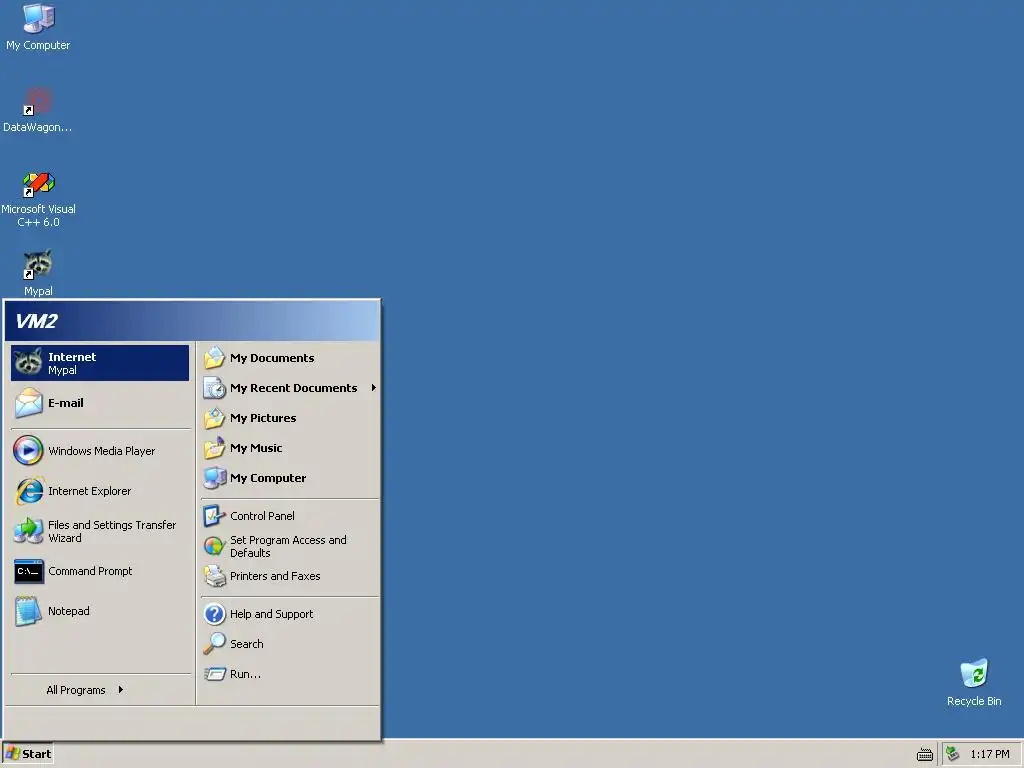
Task: Open My Documents in Start menu
Action: 289,358
